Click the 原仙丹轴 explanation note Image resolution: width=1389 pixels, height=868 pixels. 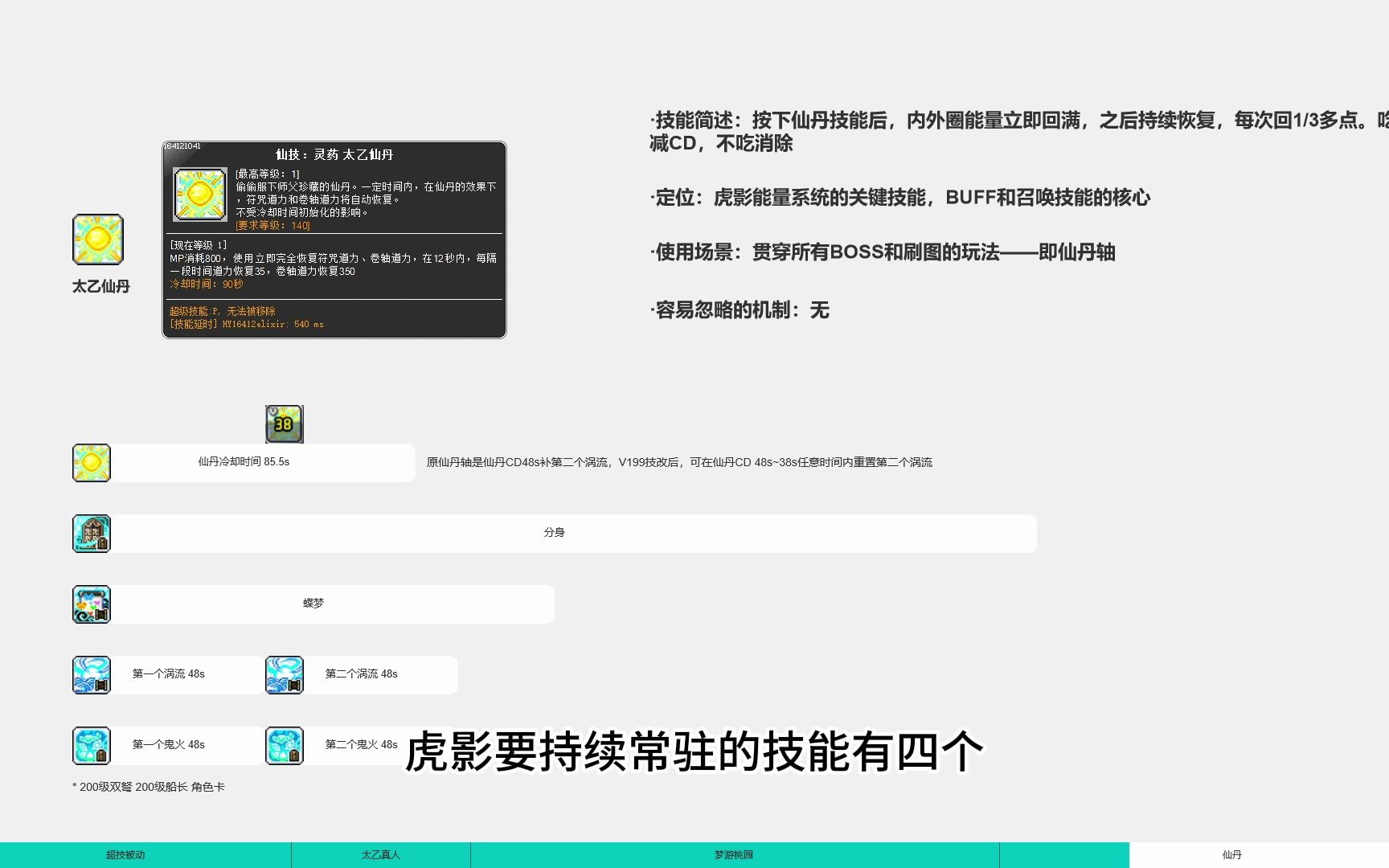pyautogui.click(x=679, y=462)
